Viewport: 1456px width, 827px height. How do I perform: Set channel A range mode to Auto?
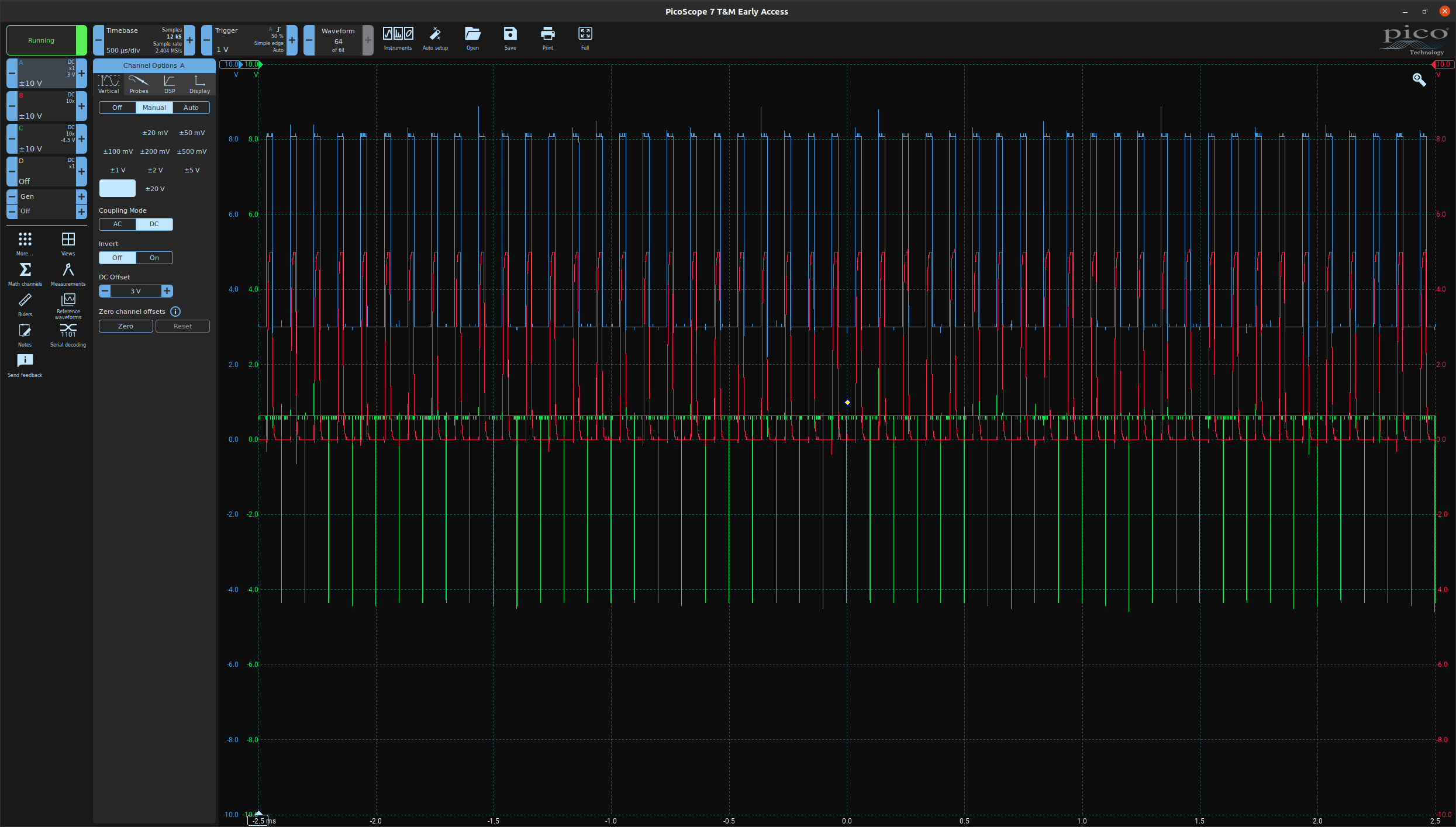191,108
